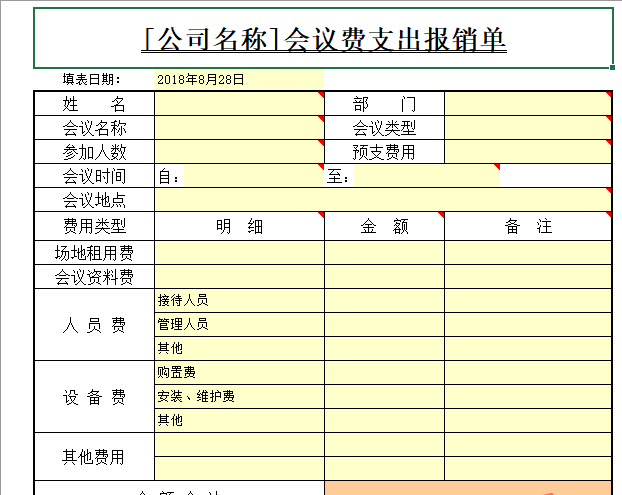Click the empty input cell beside 部门
This screenshot has width=622, height=495.
(527, 104)
